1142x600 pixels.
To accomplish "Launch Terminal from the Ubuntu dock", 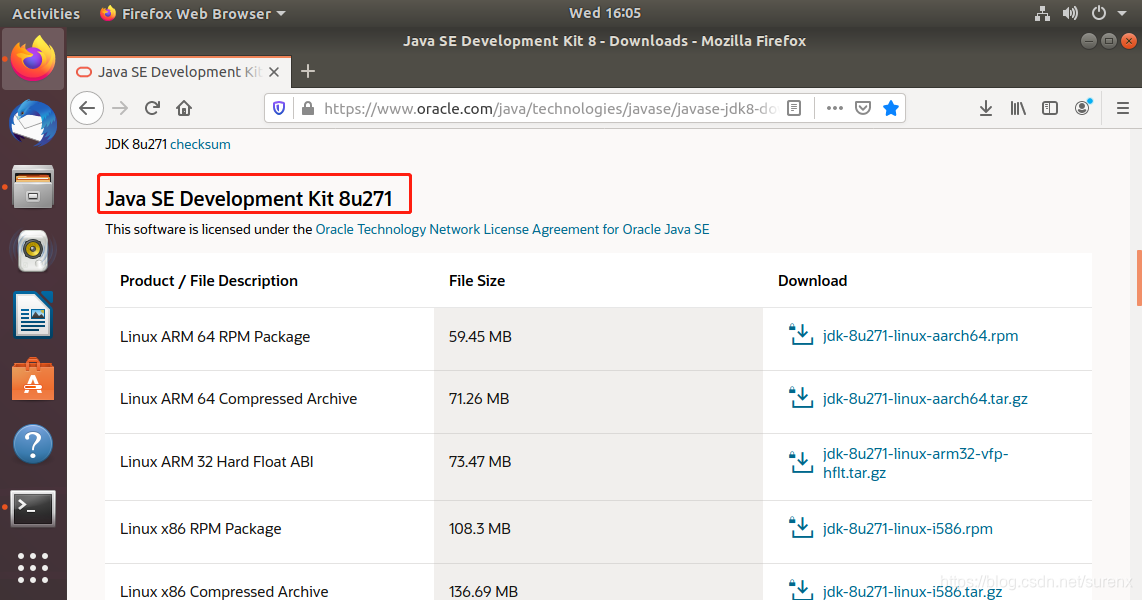I will 33,508.
